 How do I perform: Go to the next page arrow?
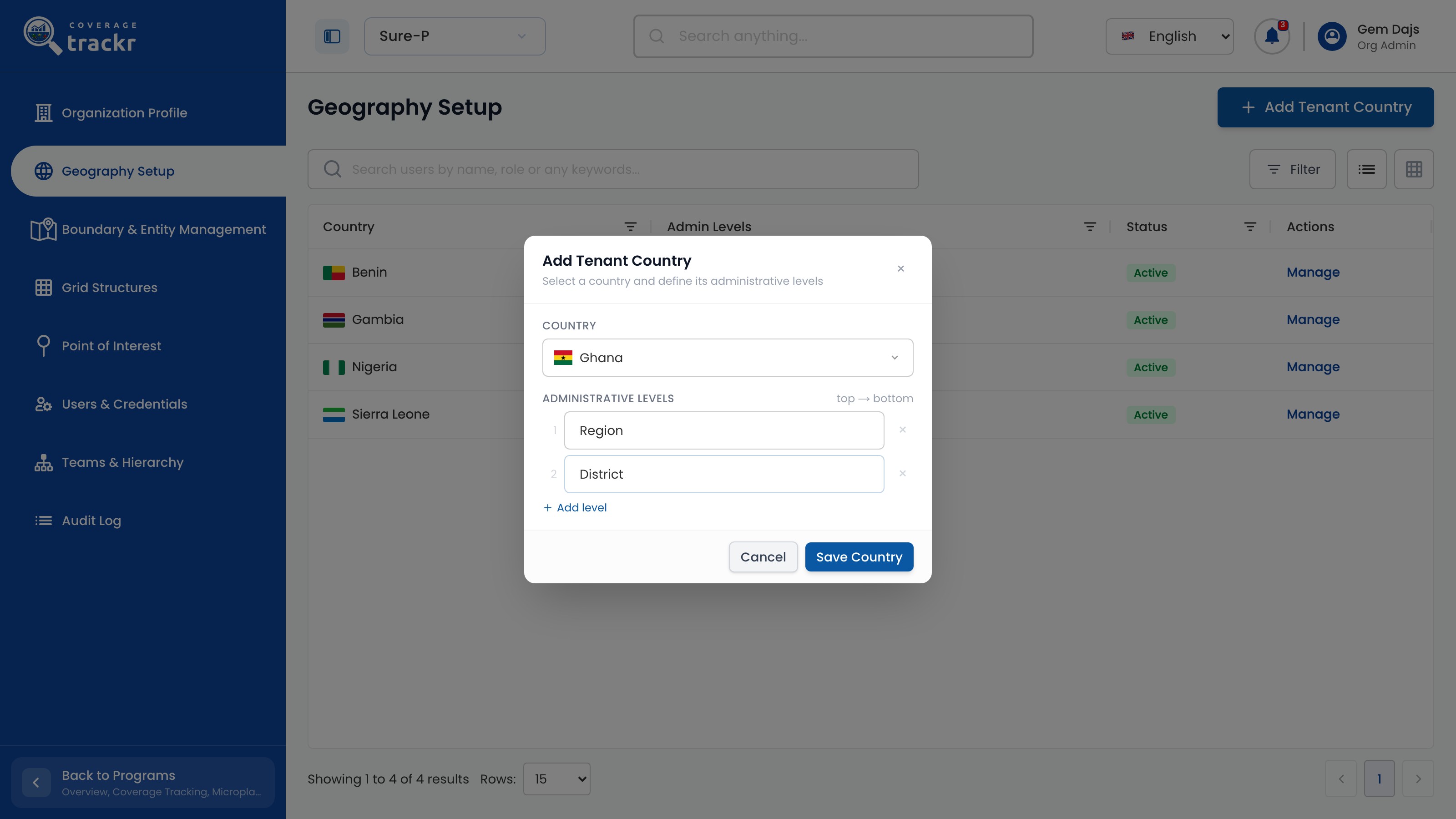tap(1418, 779)
